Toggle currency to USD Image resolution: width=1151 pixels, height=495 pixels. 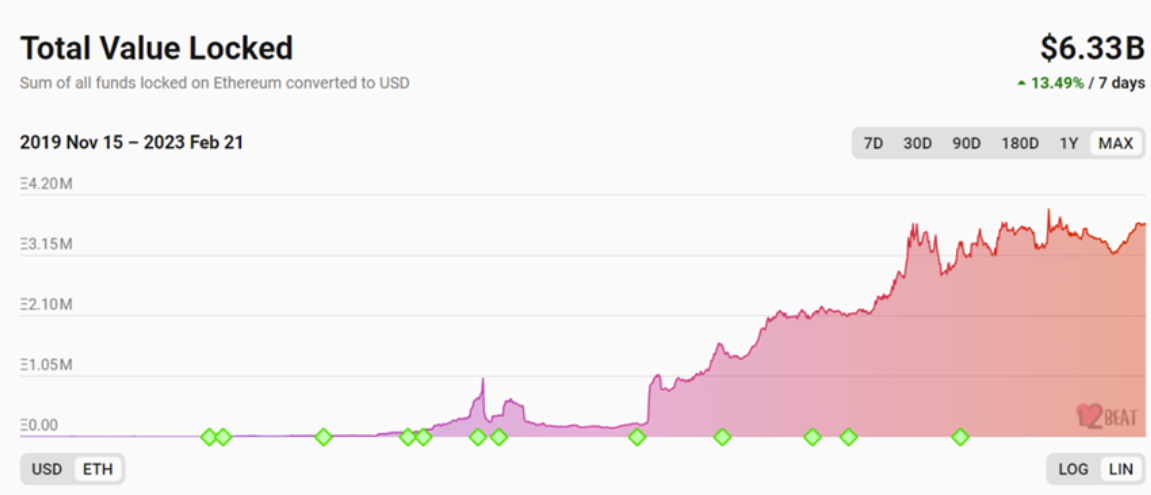click(x=47, y=469)
